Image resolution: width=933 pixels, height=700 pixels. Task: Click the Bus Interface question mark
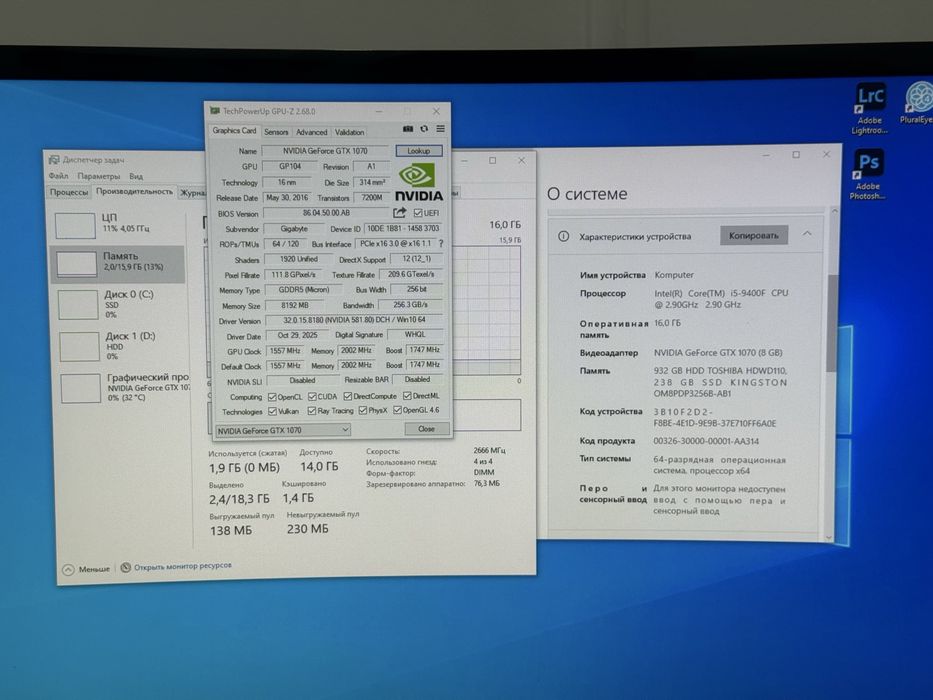[441, 243]
